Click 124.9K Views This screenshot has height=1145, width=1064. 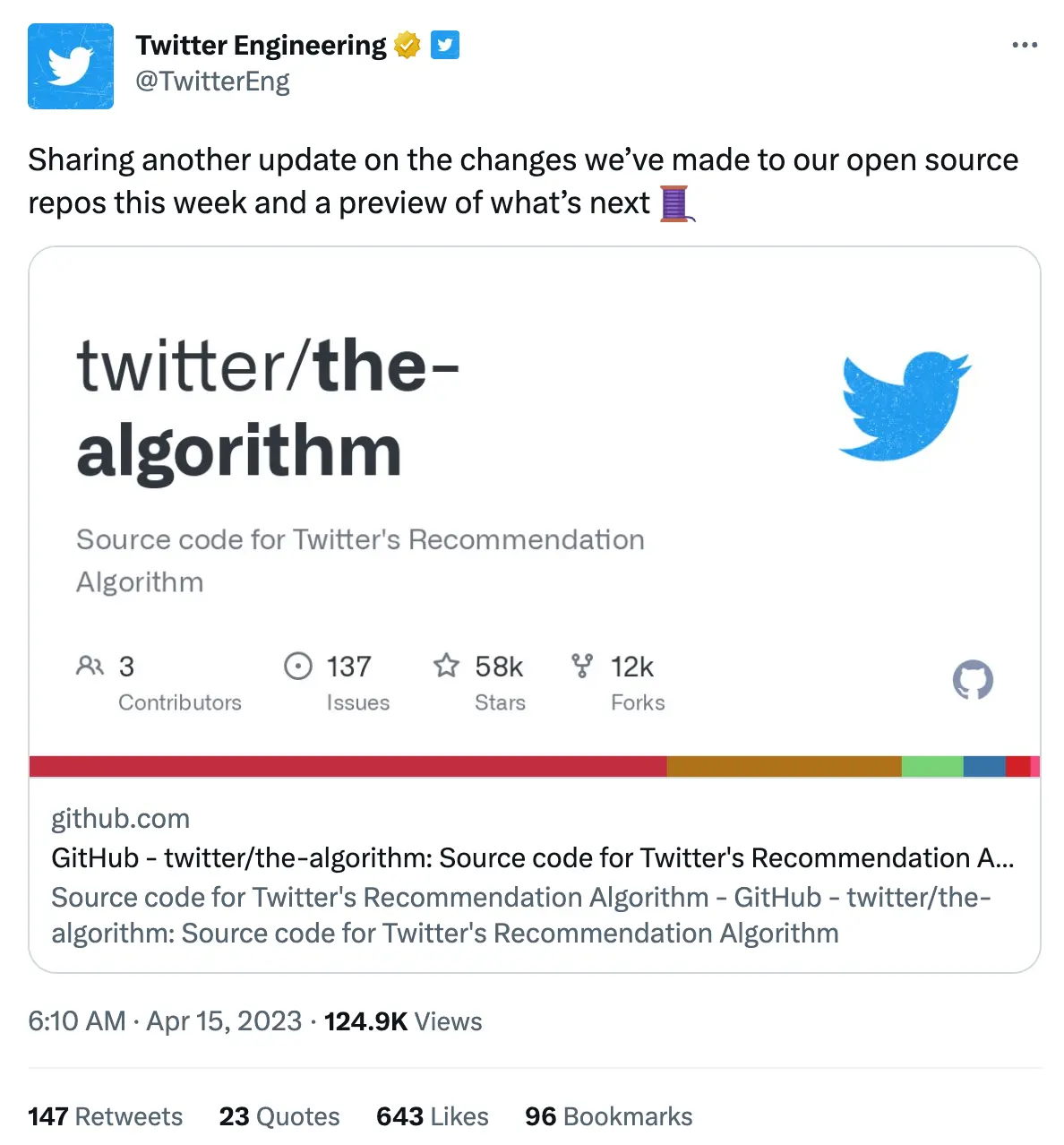click(403, 1020)
